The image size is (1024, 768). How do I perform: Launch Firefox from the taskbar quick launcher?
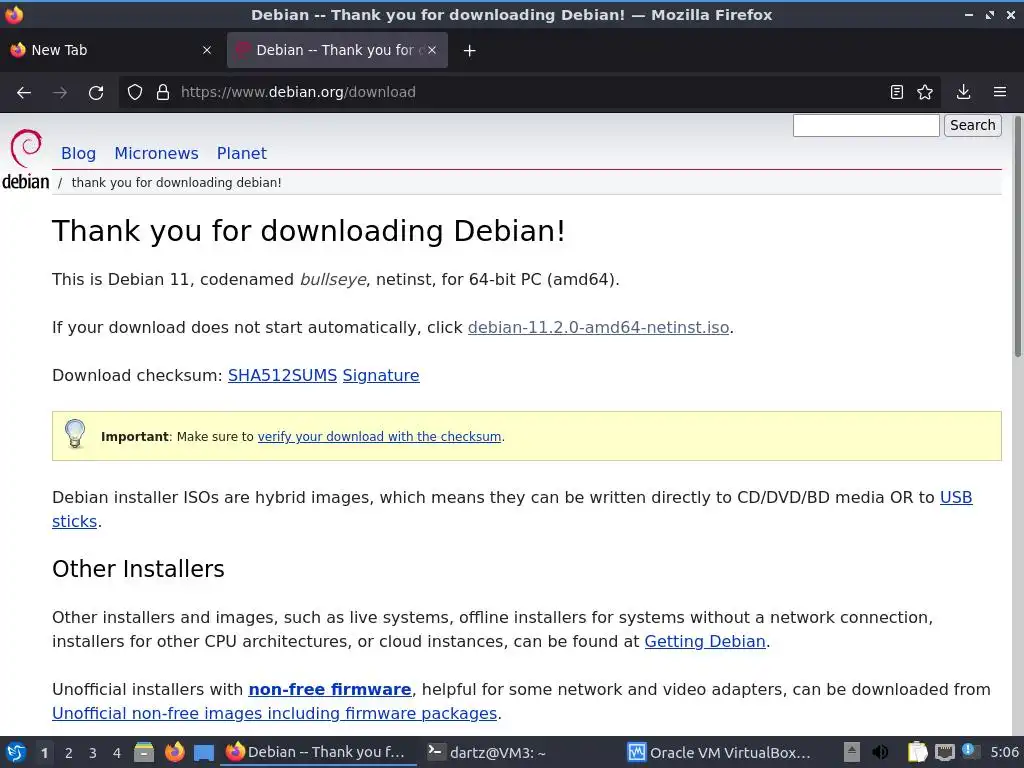pyautogui.click(x=174, y=752)
